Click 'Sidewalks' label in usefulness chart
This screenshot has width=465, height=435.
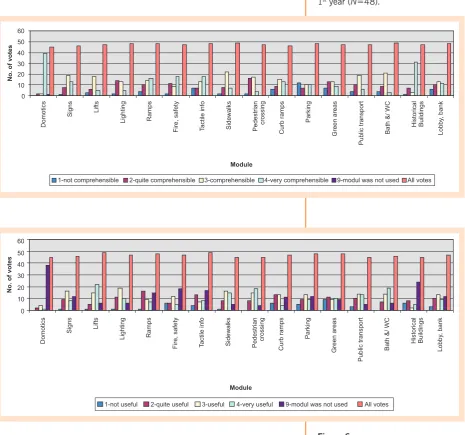tap(228, 332)
